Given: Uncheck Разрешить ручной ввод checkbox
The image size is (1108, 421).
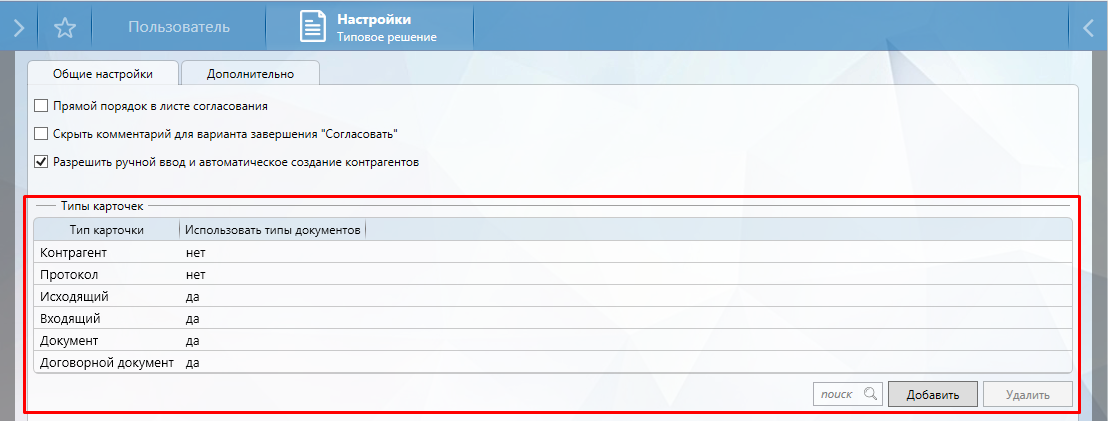Looking at the screenshot, I should click(41, 161).
